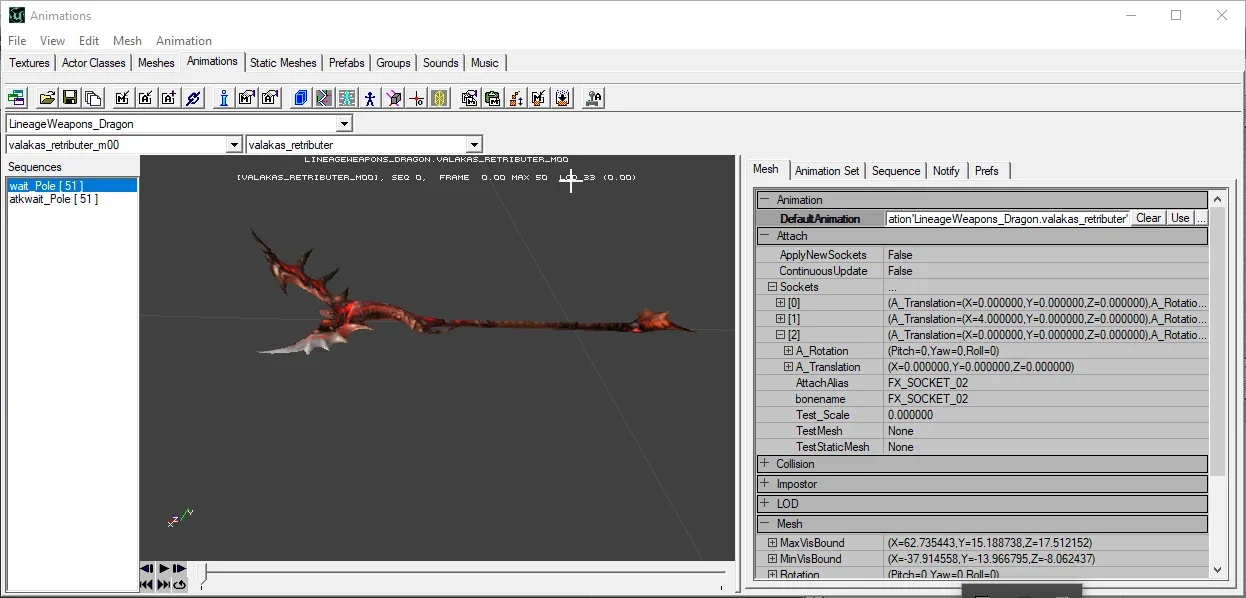Play the animation in viewport

coord(164,568)
